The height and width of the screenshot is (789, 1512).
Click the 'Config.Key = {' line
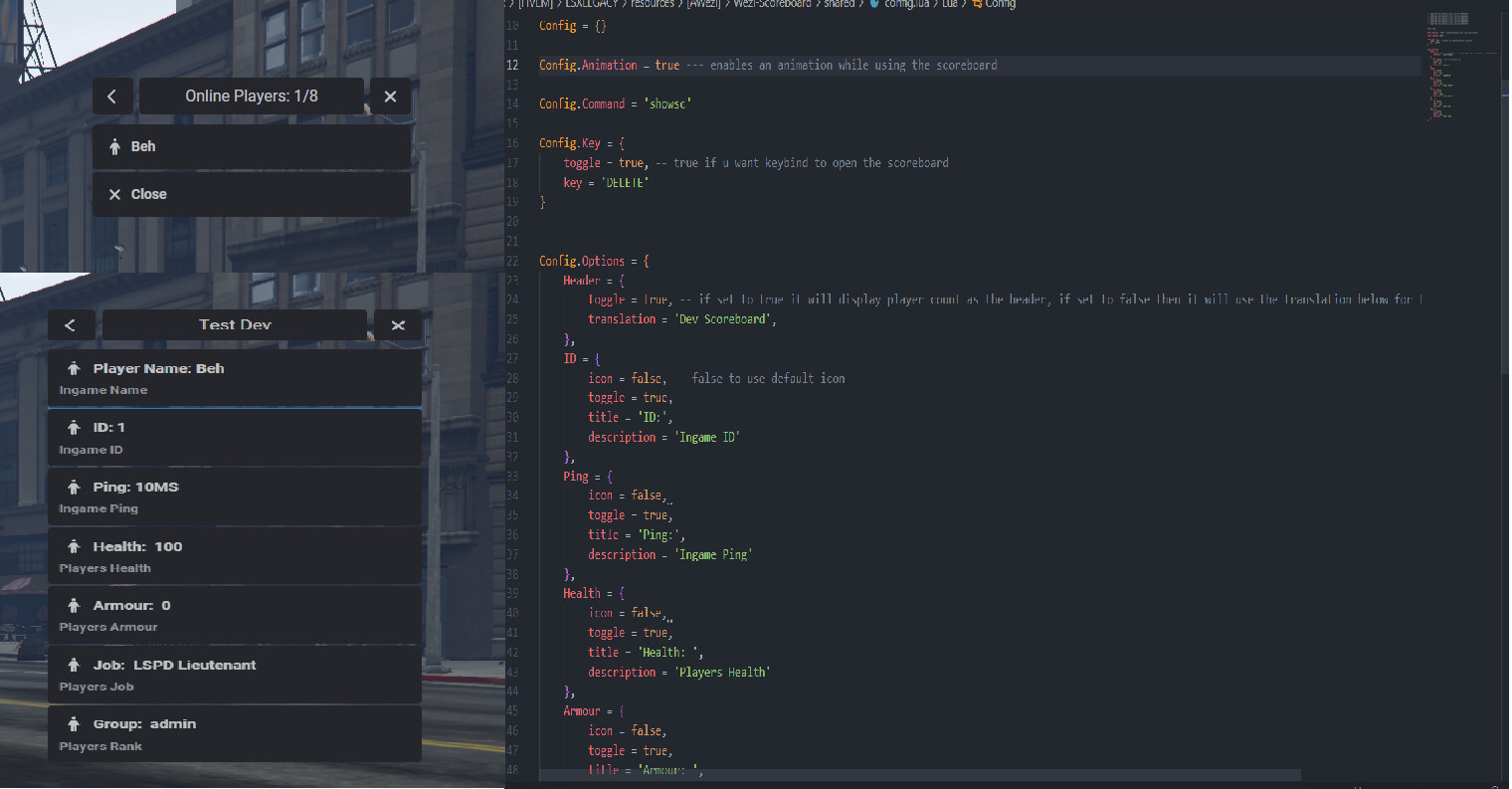(582, 143)
